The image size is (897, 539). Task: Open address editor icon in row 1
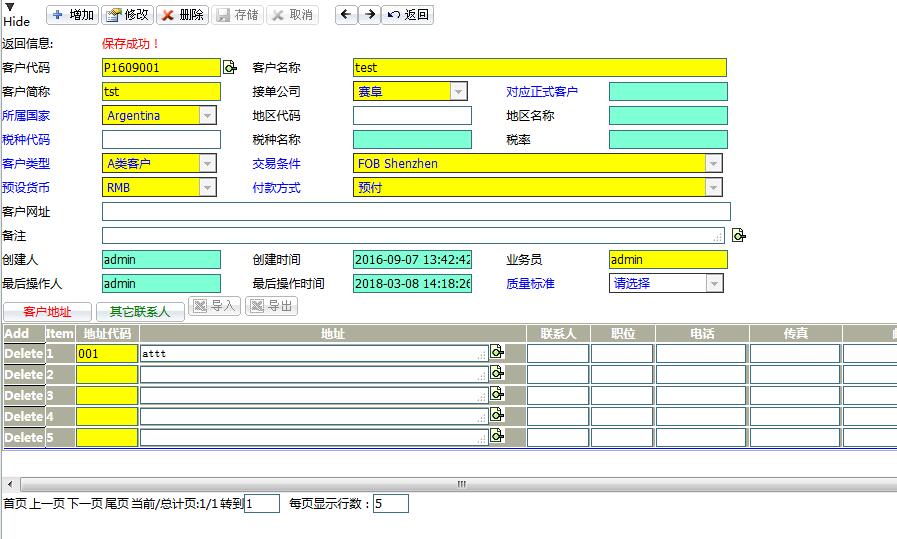(x=496, y=353)
